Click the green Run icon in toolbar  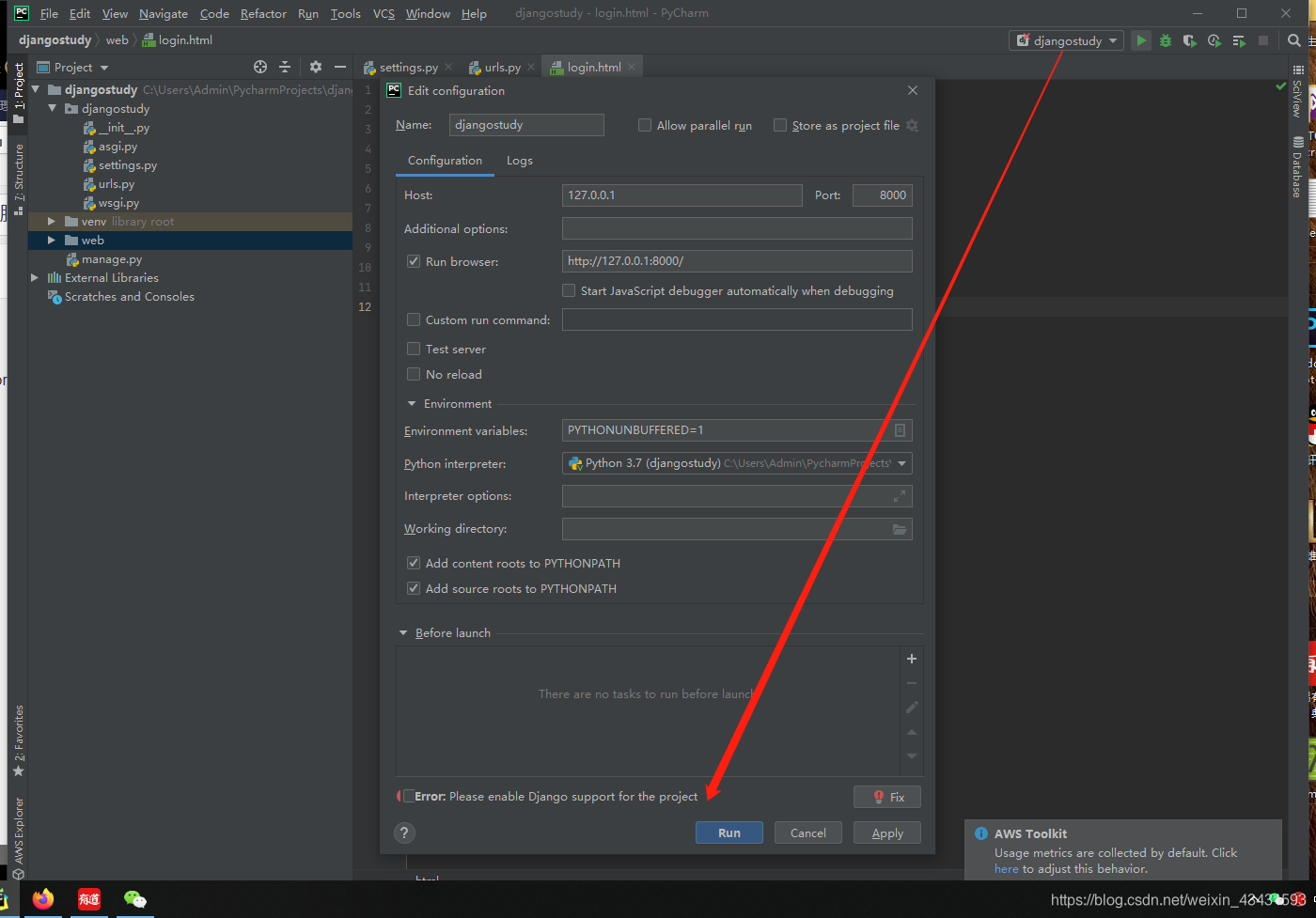[x=1140, y=40]
